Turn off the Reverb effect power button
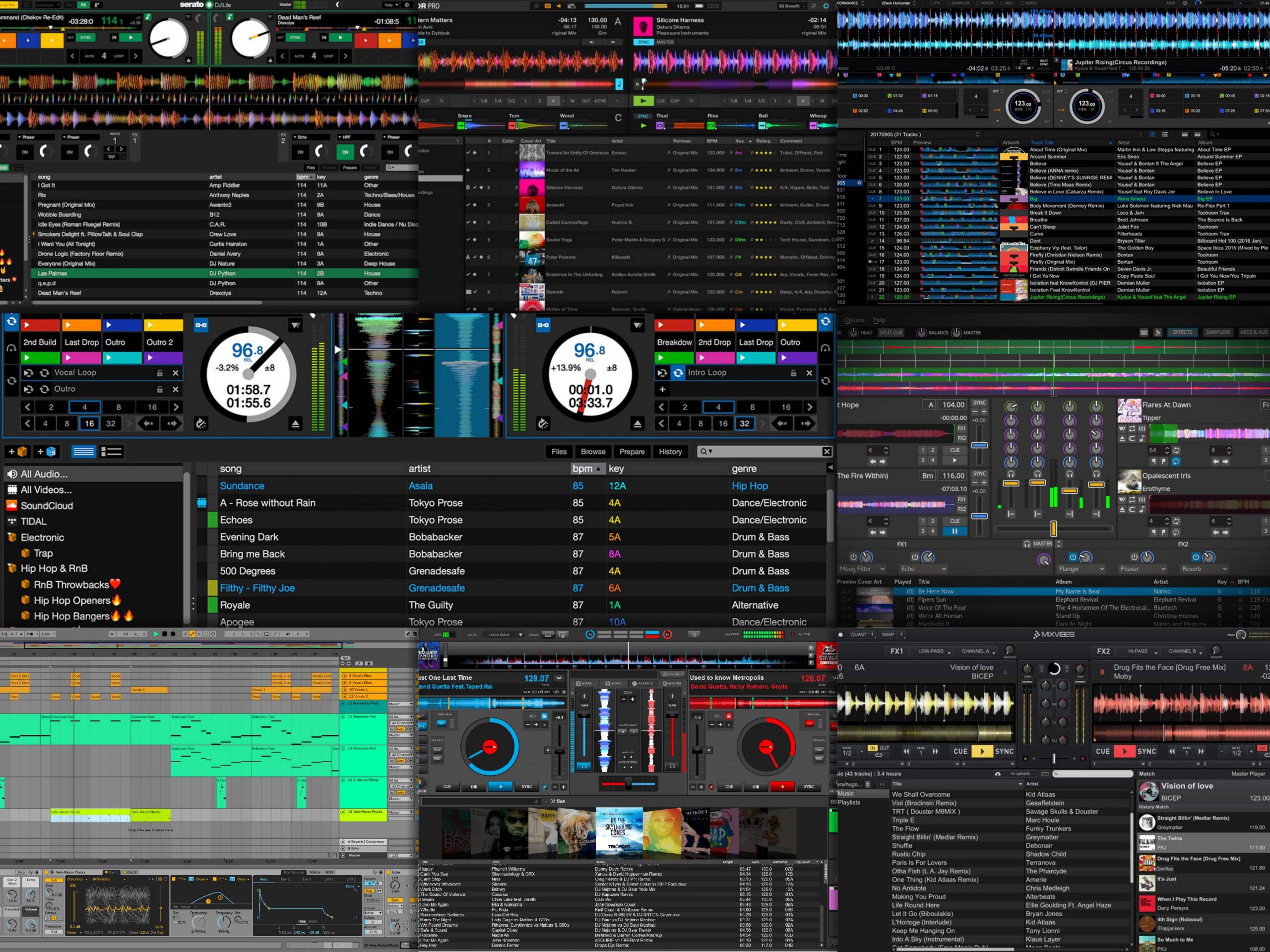This screenshot has height=952, width=1270. pos(1196,557)
